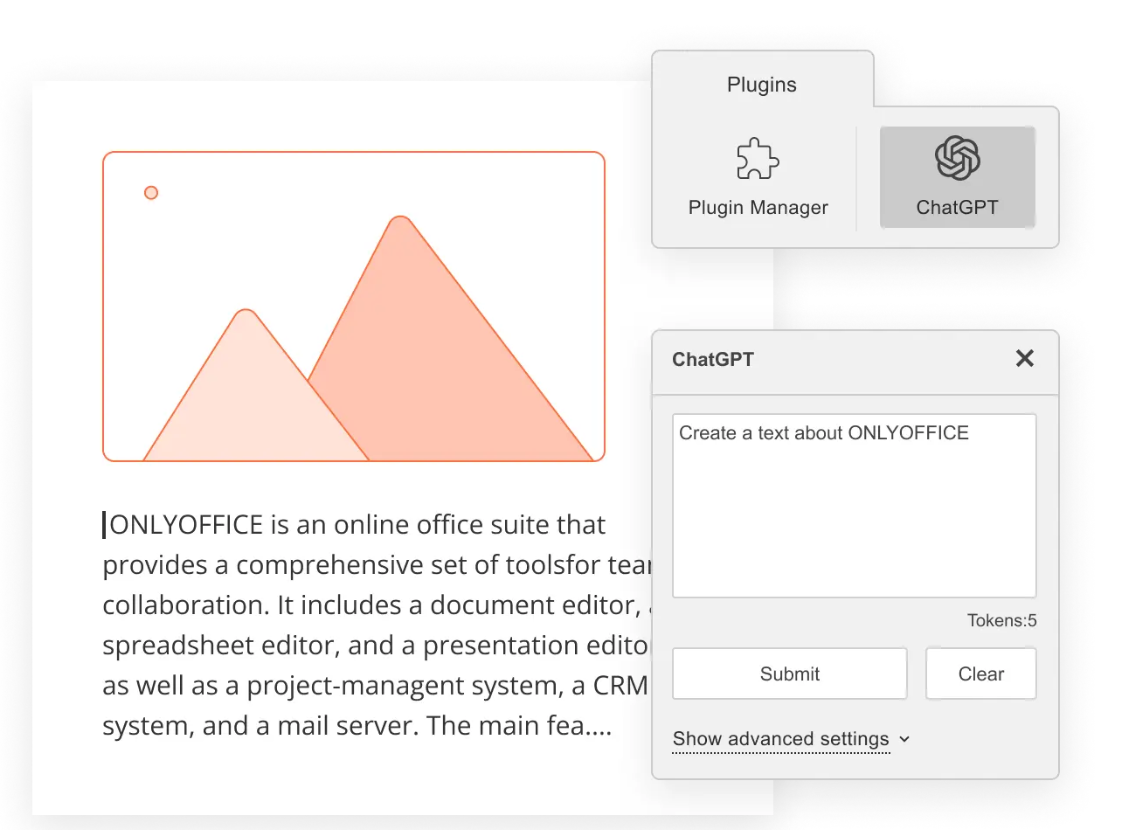Launch the ChatGPT plugin logo icon
Viewport: 1128px width, 830px height.
pos(957,158)
